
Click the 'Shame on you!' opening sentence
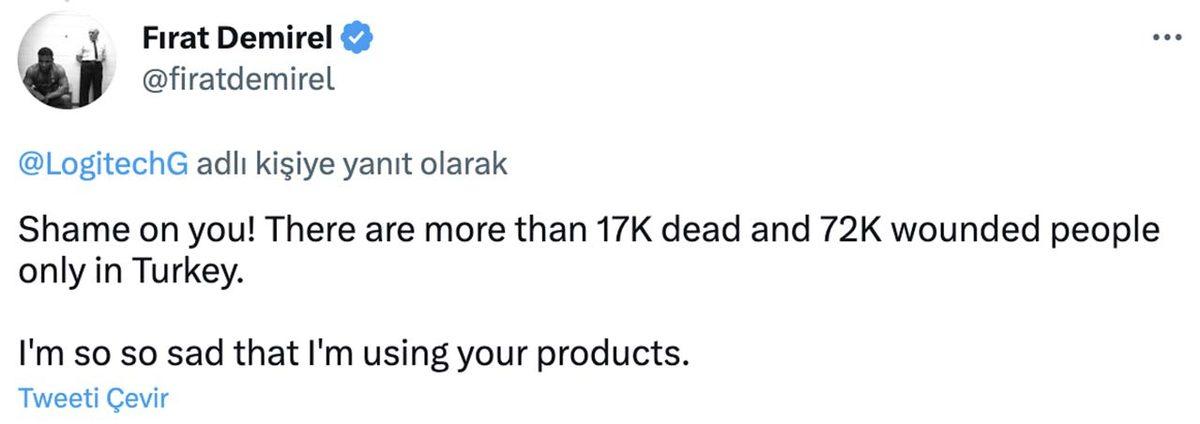click(x=138, y=230)
